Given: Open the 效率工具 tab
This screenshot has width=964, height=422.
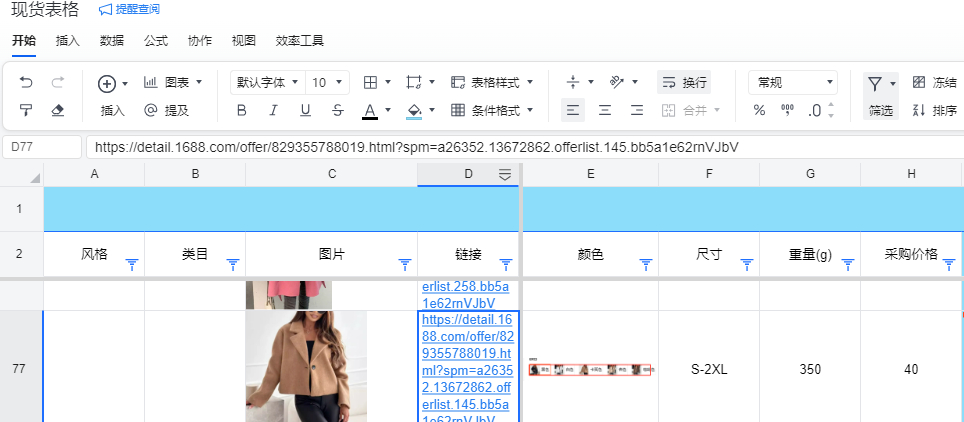Looking at the screenshot, I should (300, 41).
